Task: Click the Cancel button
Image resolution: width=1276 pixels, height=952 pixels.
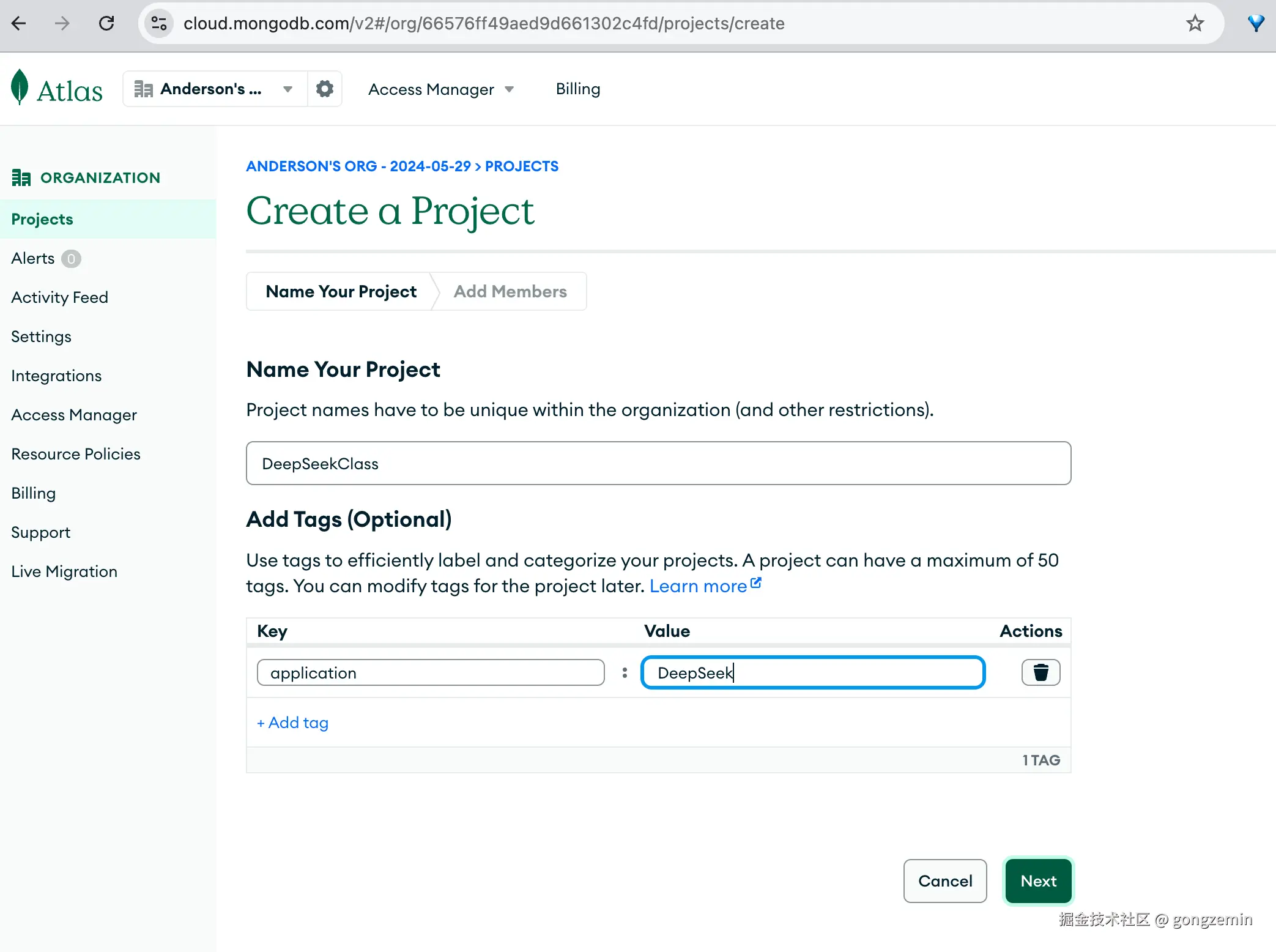Action: click(x=944, y=881)
